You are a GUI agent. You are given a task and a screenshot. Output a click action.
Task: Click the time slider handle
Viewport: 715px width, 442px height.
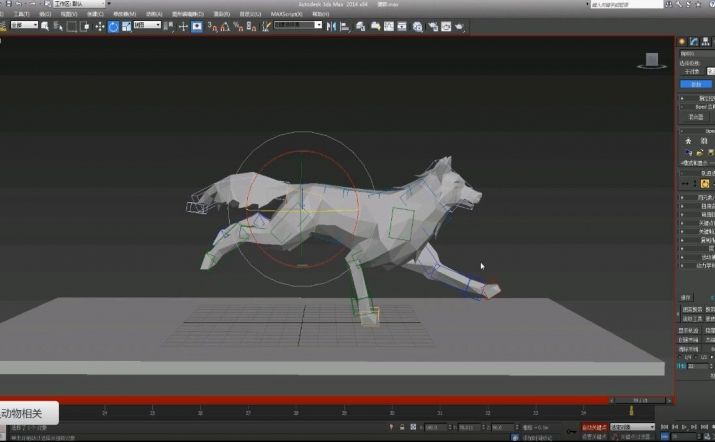[640, 400]
